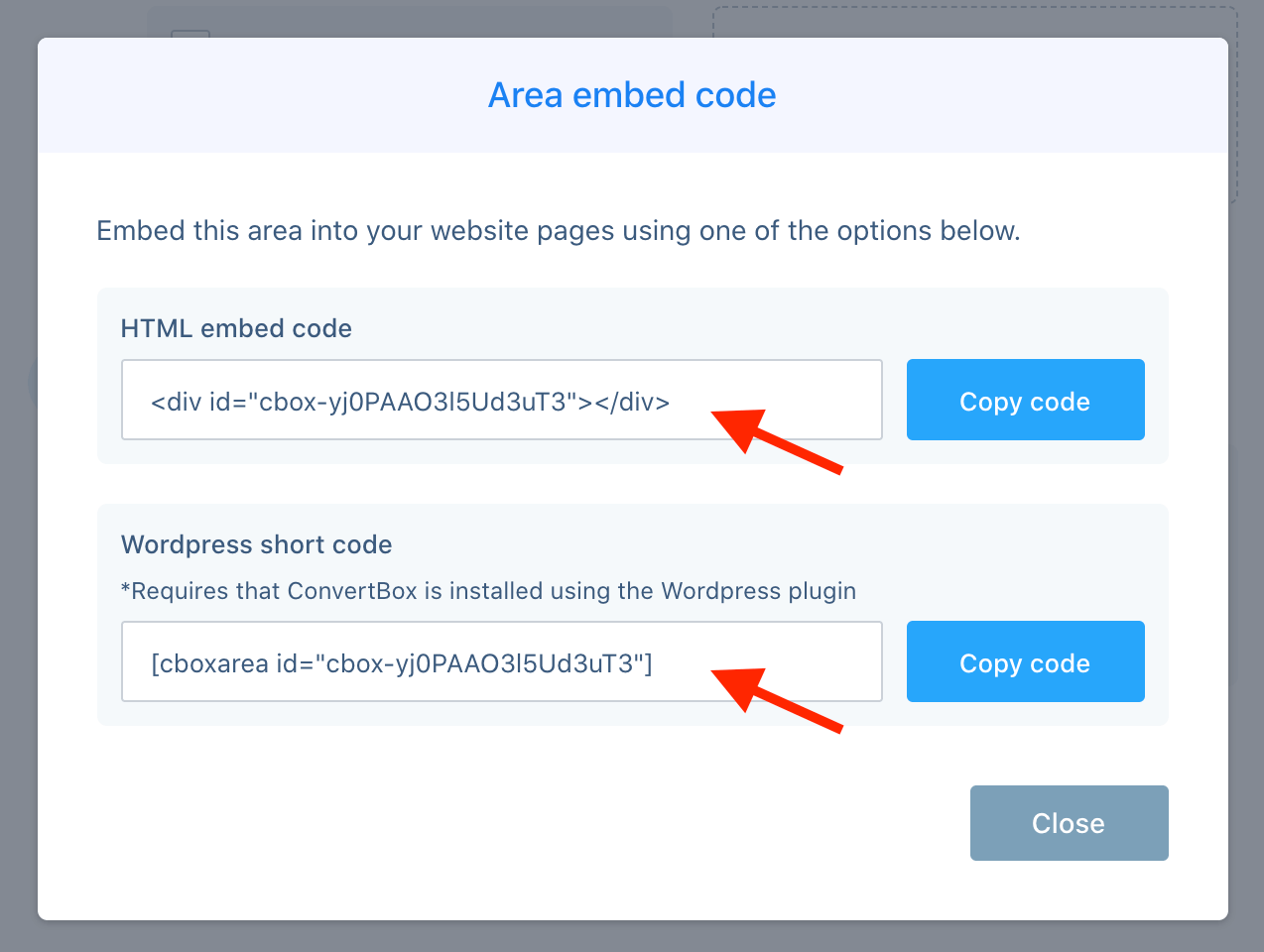Click the "[cboxarea" text in shortcode field
Viewport: 1264px width, 952px height.
coord(209,663)
